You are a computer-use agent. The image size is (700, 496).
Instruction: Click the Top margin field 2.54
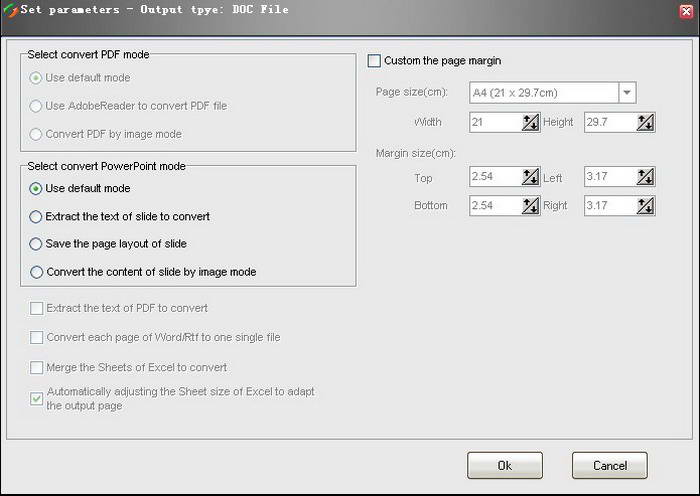click(496, 177)
